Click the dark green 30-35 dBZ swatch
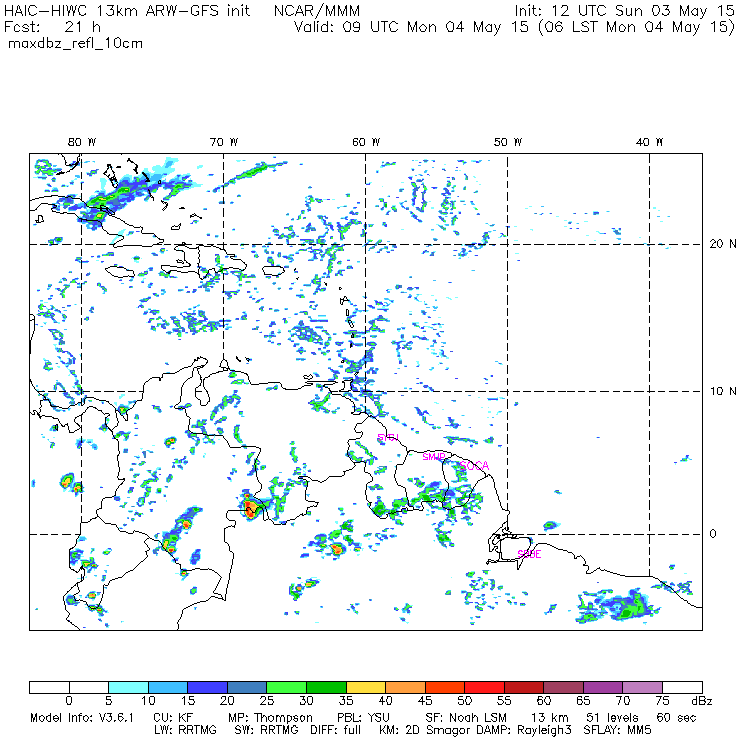 (x=326, y=687)
